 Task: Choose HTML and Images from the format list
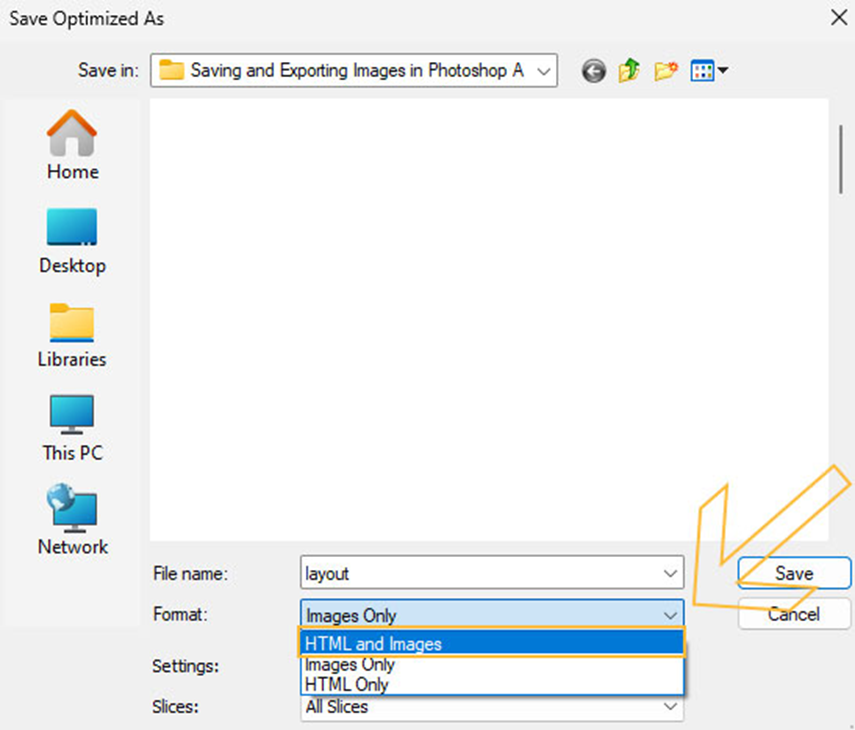(490, 644)
